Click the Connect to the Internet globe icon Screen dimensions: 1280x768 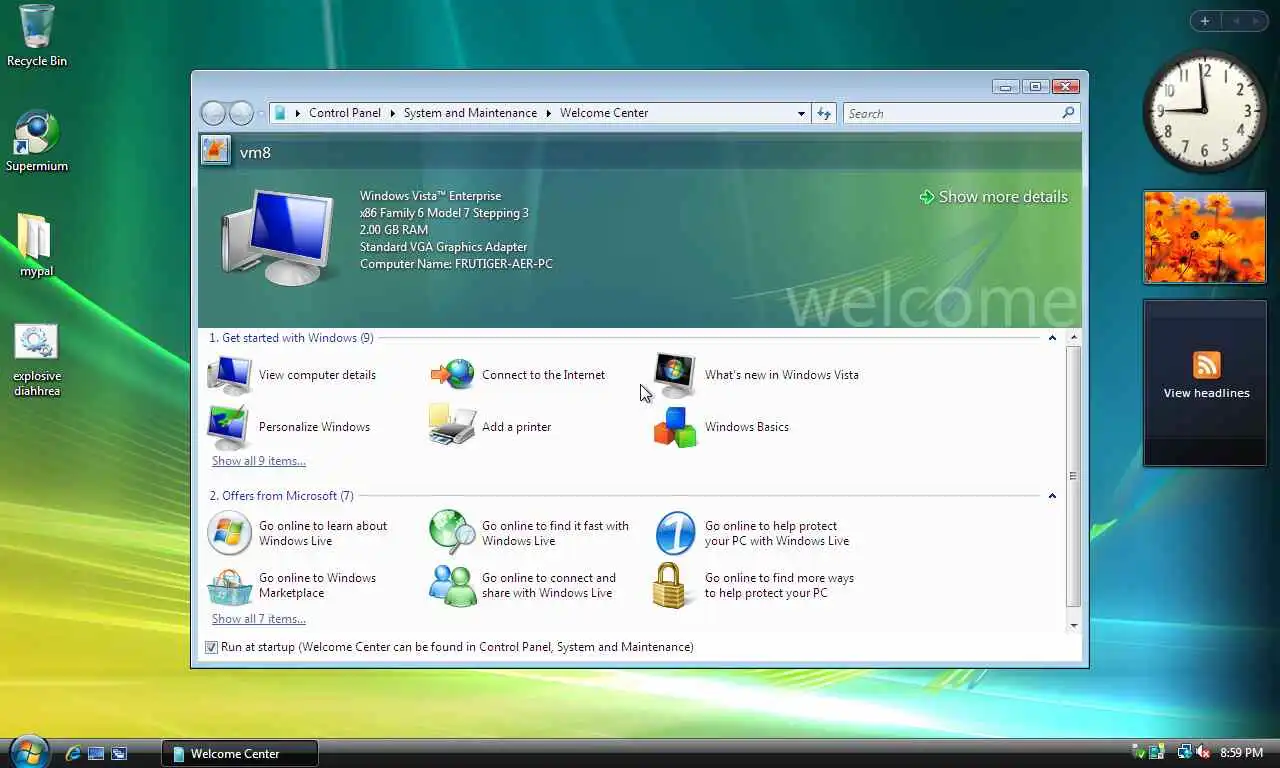coord(452,375)
